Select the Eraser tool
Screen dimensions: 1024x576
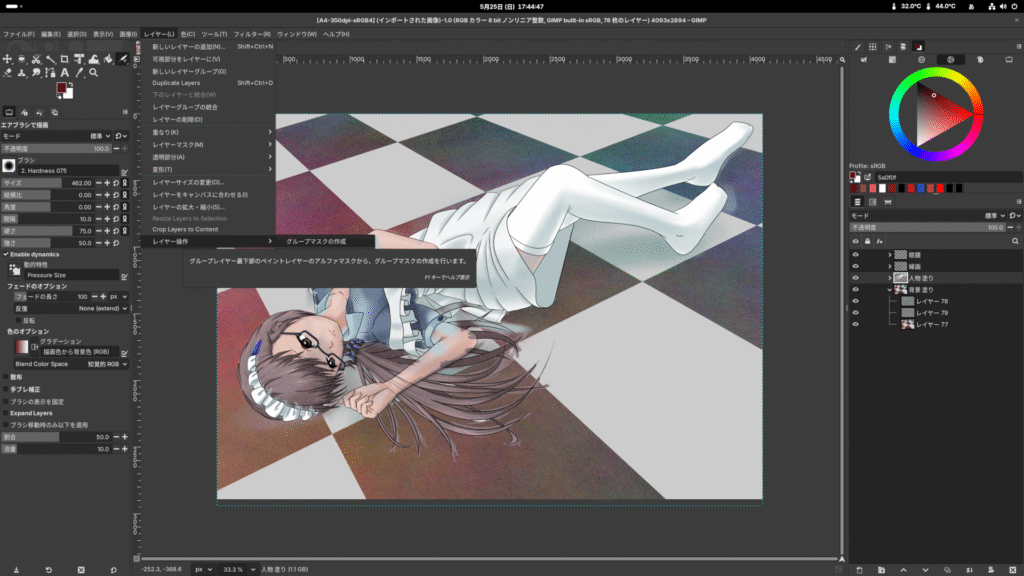point(7,73)
